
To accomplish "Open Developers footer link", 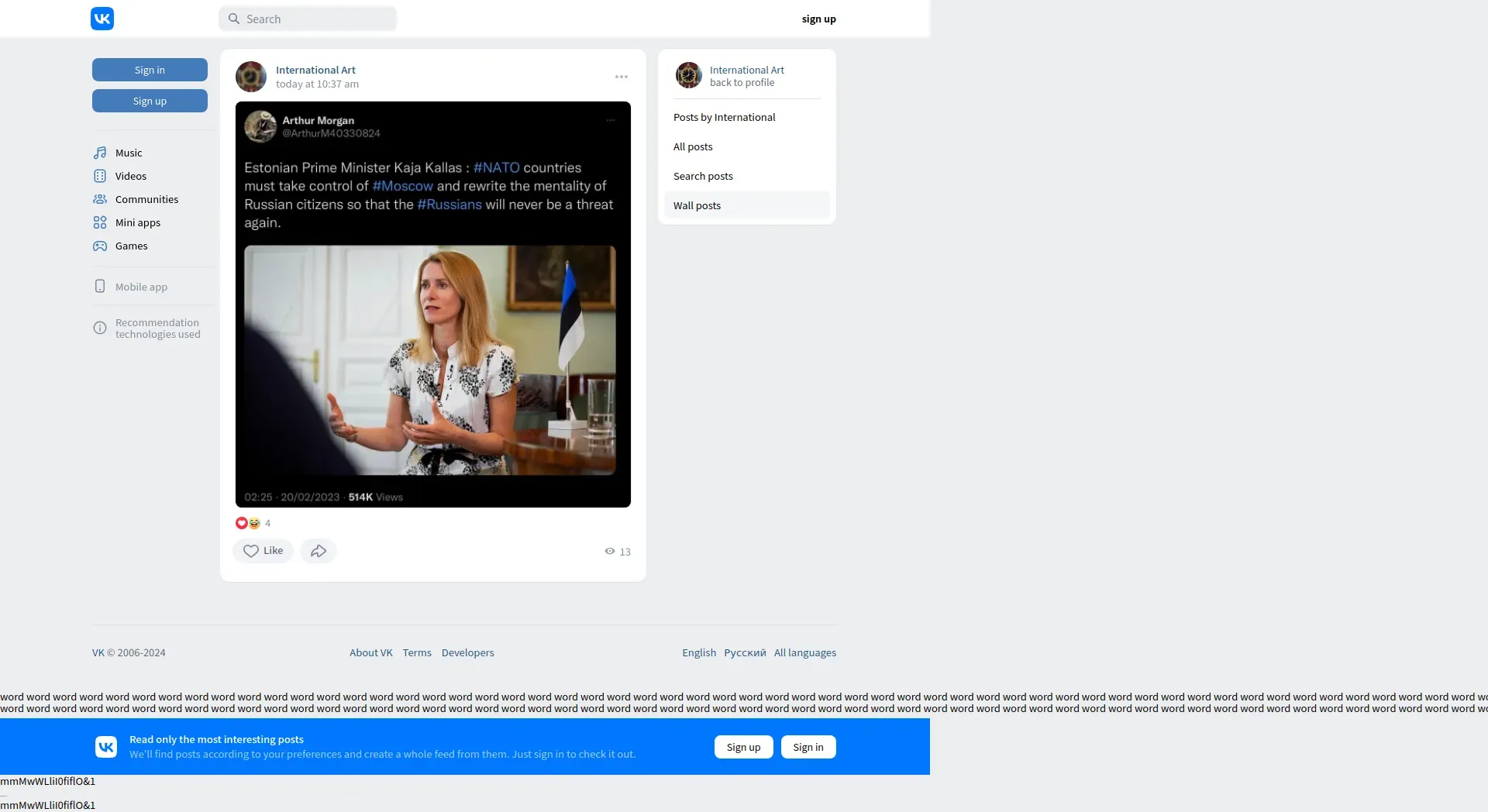I will [x=467, y=652].
